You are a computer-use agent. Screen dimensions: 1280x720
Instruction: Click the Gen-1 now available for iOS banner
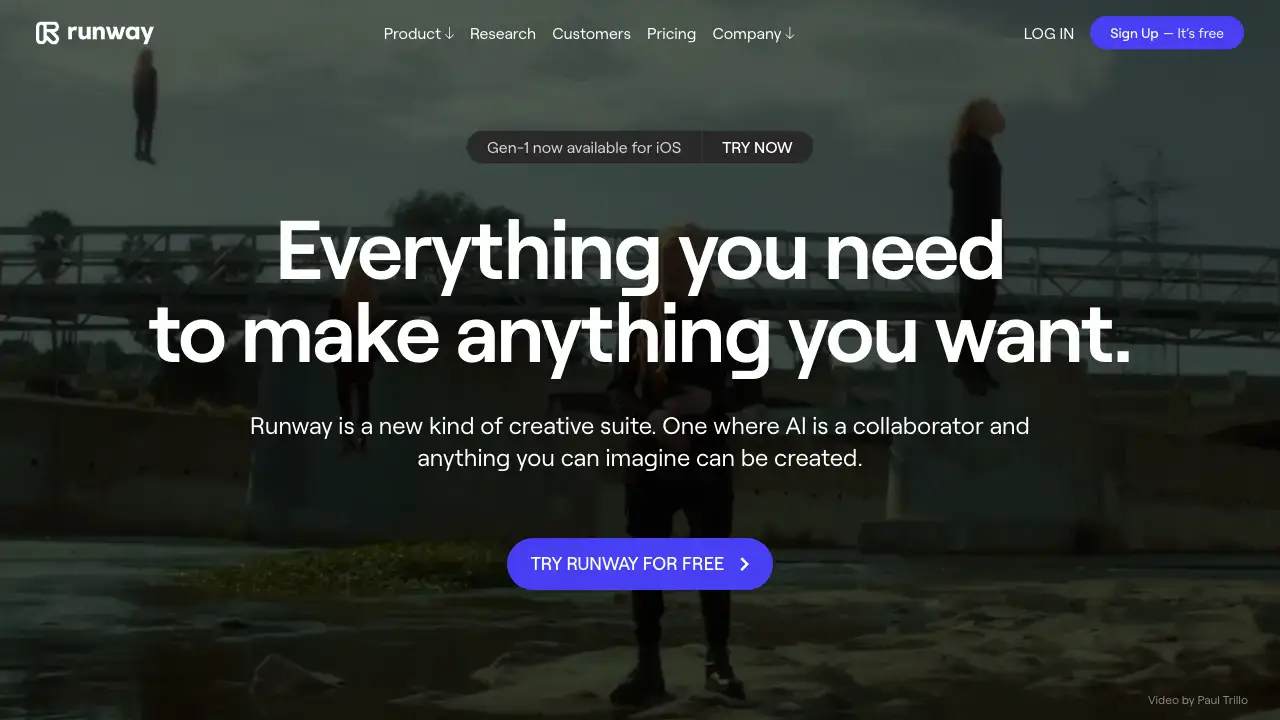point(584,147)
